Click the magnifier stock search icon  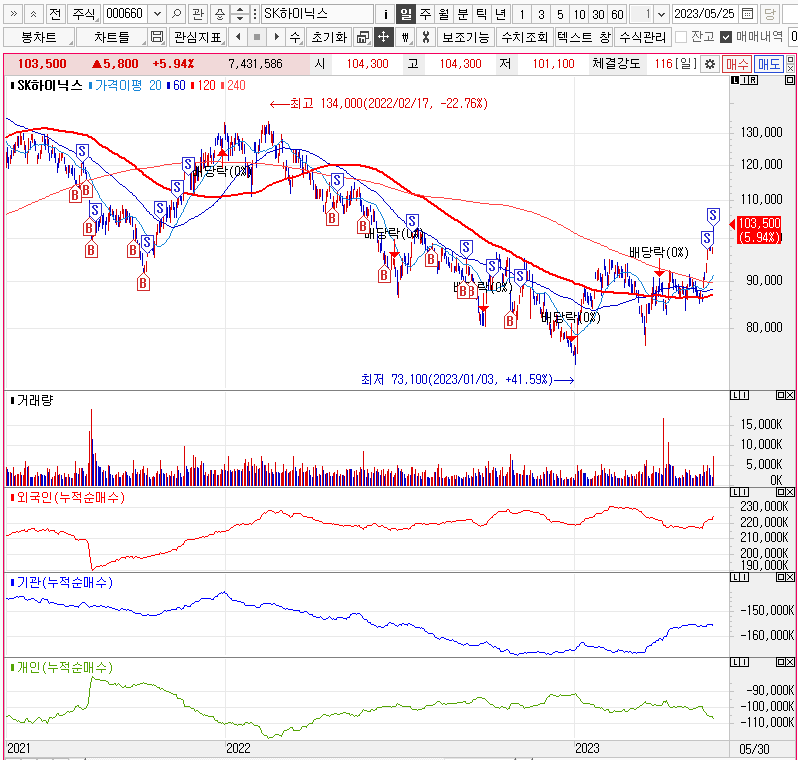tap(176, 14)
